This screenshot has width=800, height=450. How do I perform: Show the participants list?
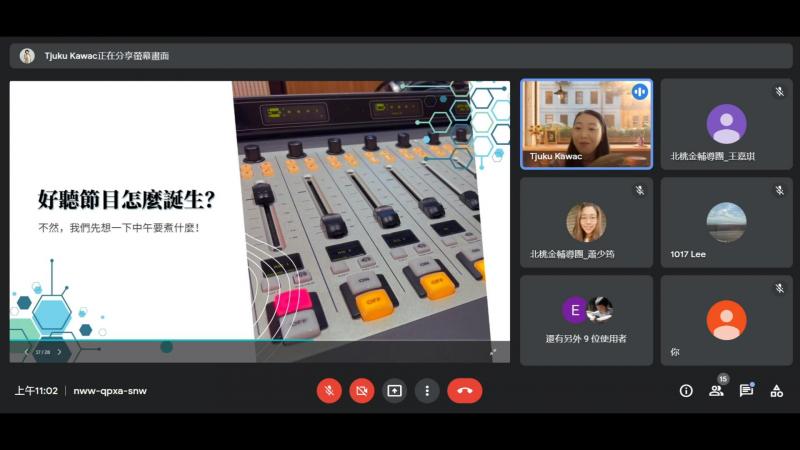point(716,391)
